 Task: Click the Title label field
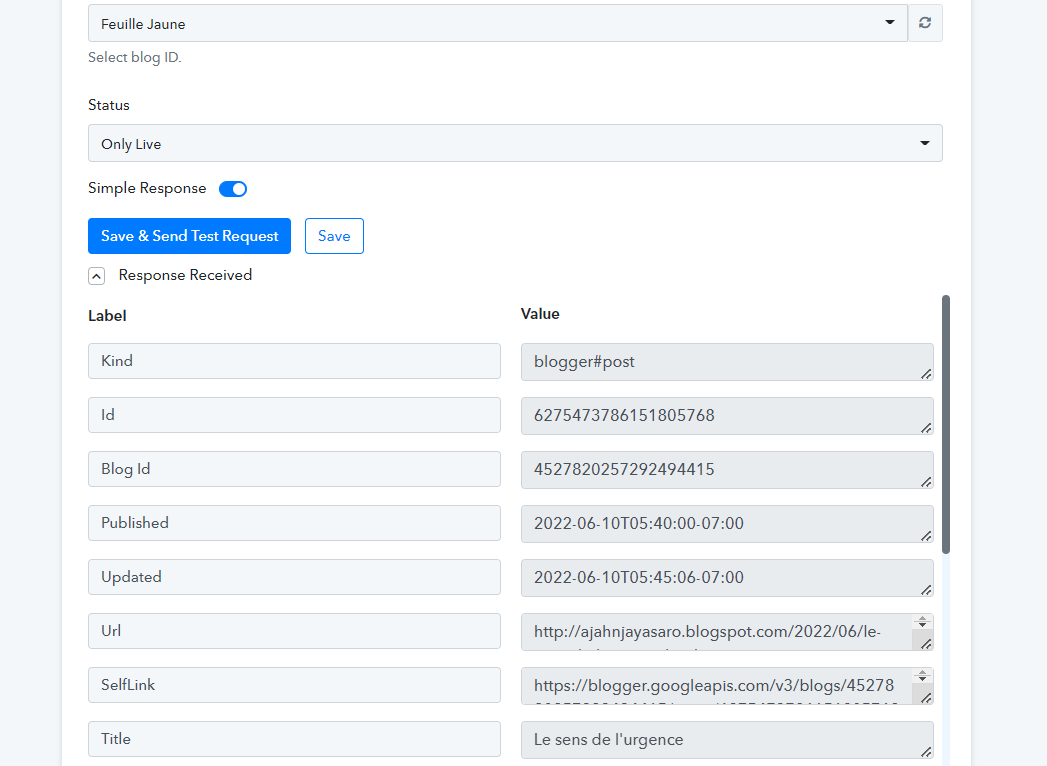(x=294, y=739)
